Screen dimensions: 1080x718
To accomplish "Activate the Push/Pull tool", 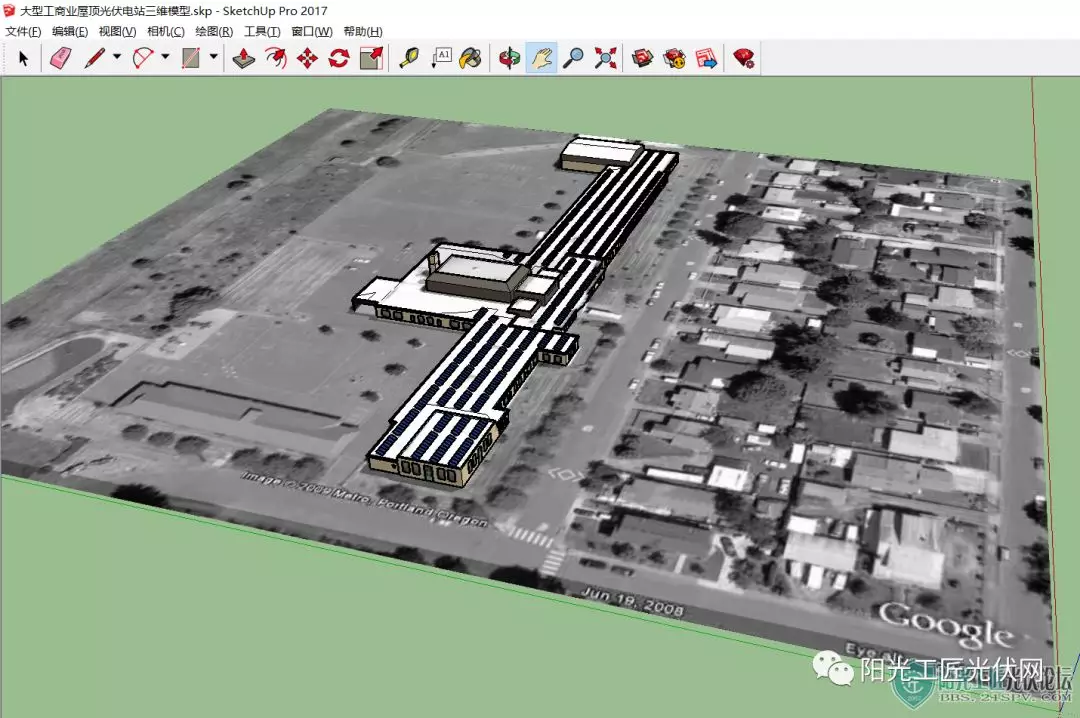I will click(x=243, y=58).
